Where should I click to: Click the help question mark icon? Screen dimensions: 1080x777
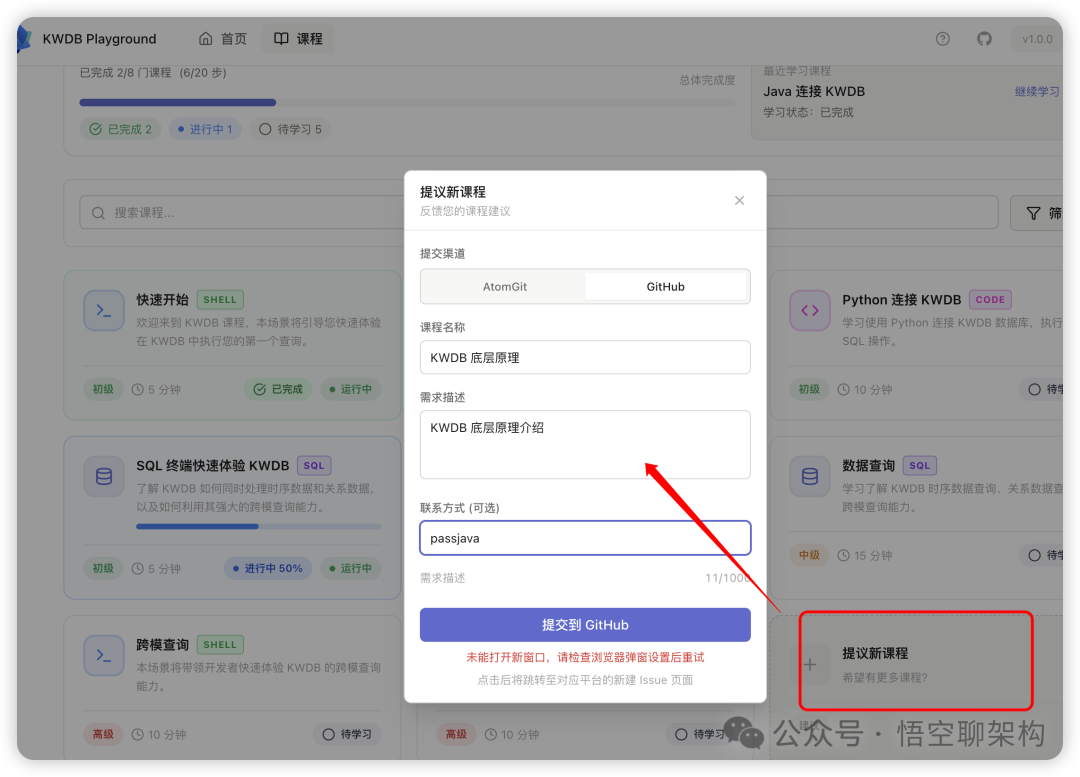[942, 38]
